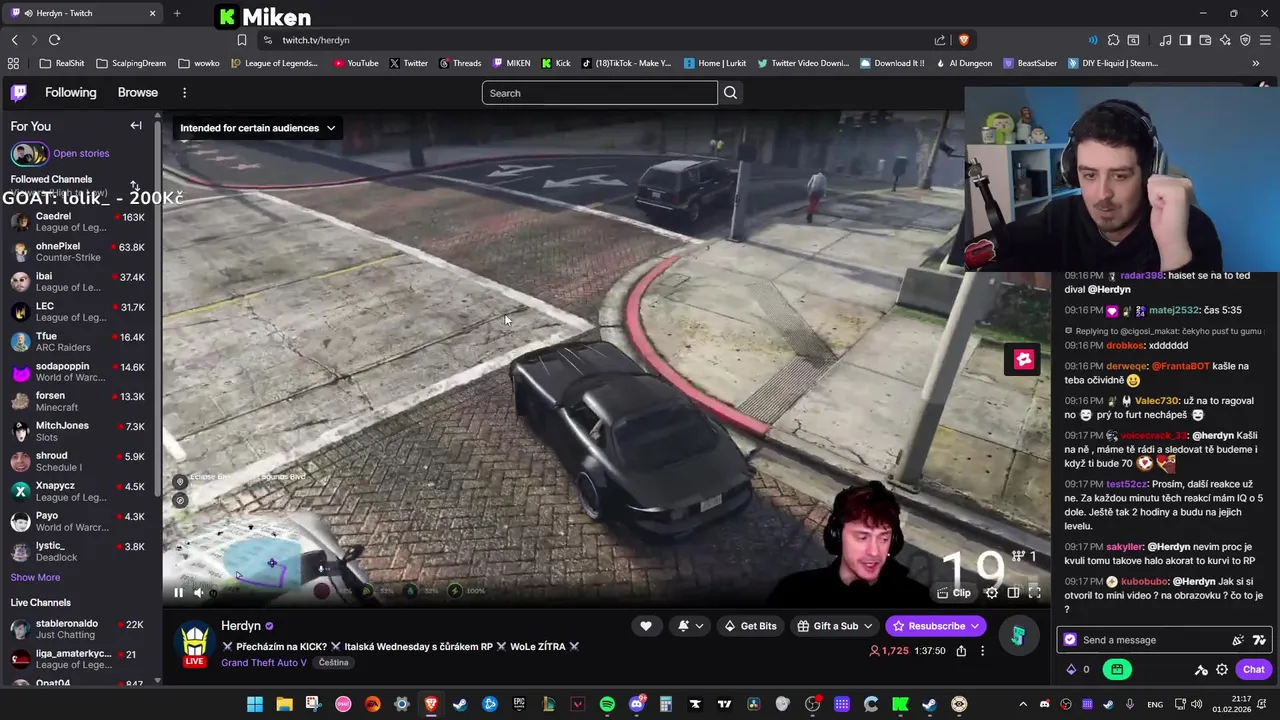
Task: Expand the 'Intended for certain audiences' label
Action: point(257,128)
